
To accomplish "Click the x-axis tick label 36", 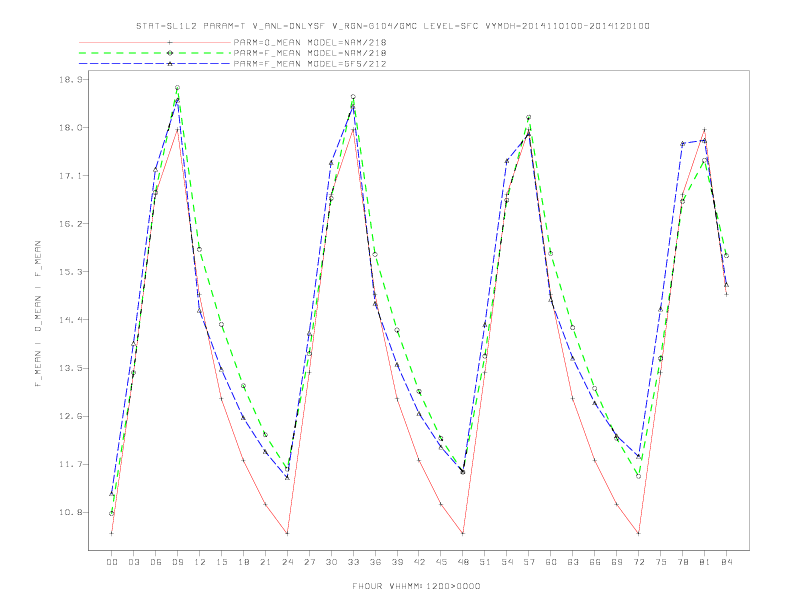I will click(x=375, y=562).
